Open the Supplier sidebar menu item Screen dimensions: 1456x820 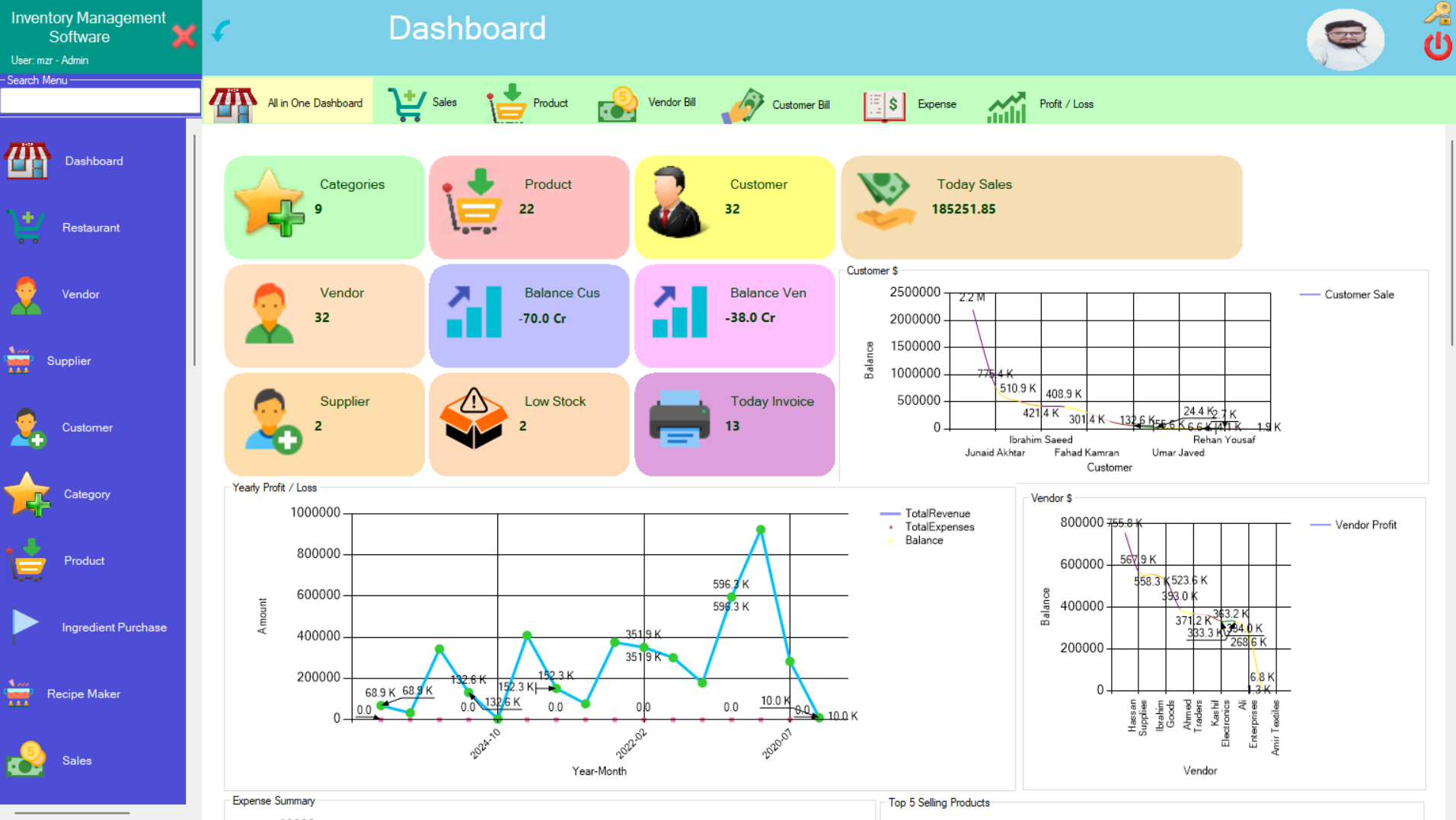click(69, 361)
